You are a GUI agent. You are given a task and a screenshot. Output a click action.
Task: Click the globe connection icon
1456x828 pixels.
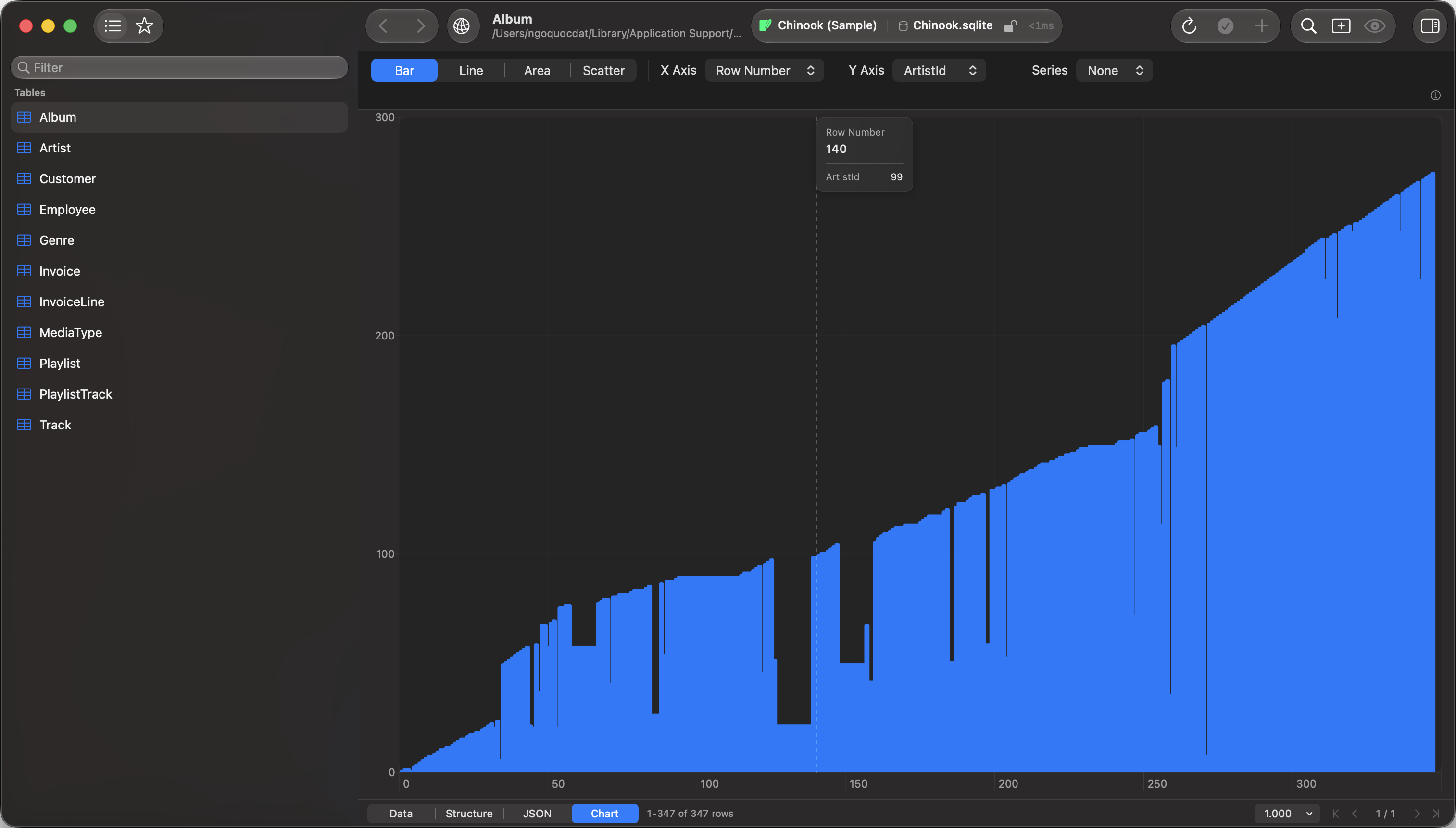tap(462, 25)
